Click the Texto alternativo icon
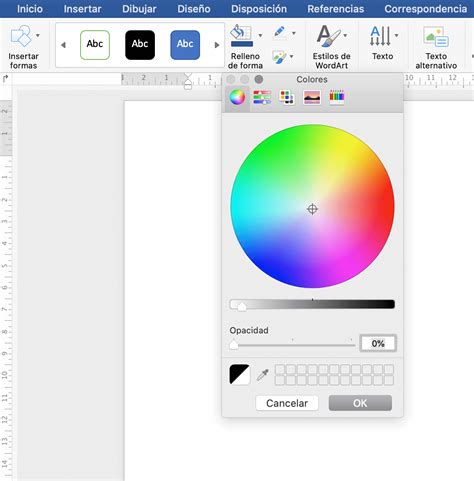 coord(436,36)
